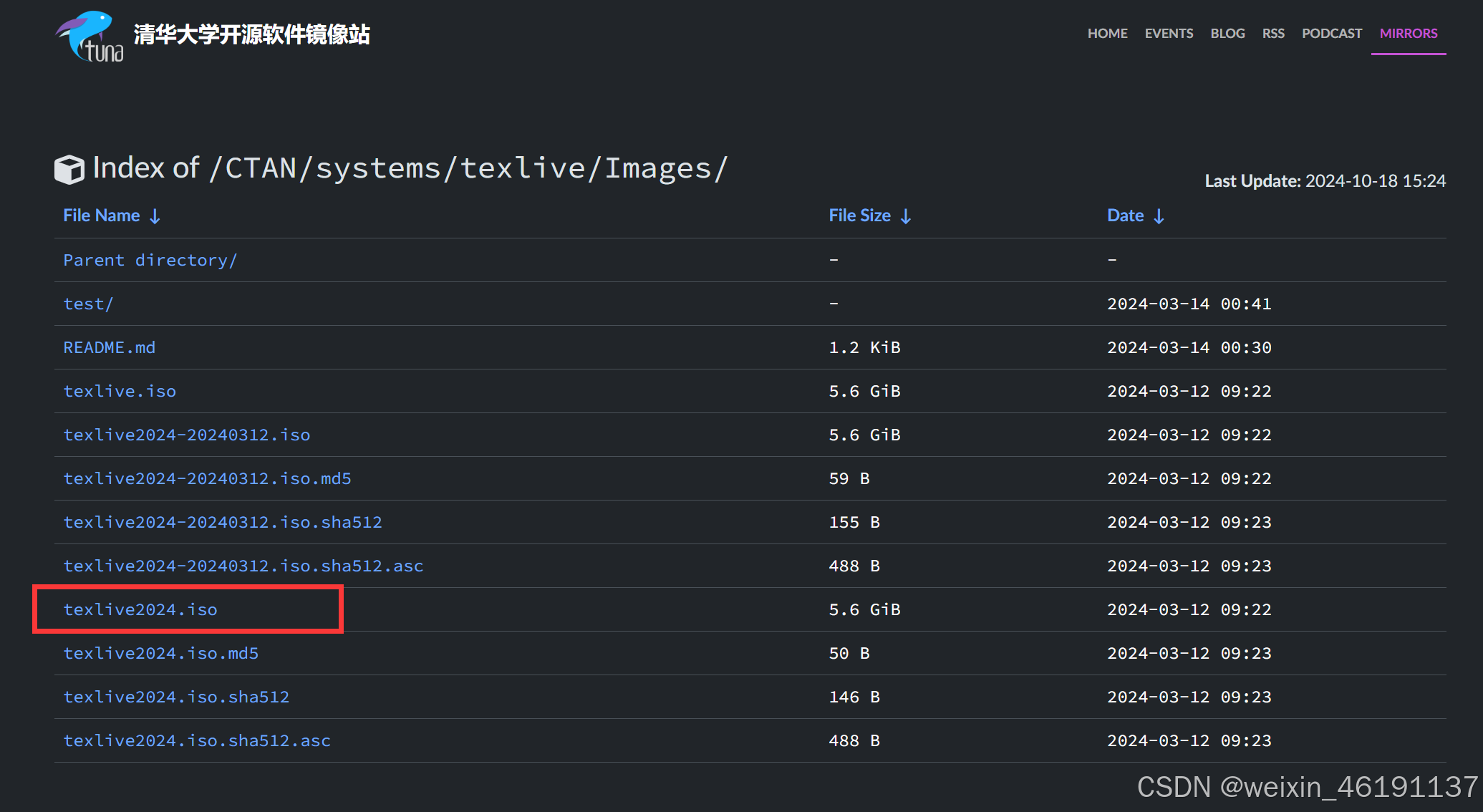Open texlive2024.iso.sha512 checksum file
Viewport: 1483px width, 812px height.
pyautogui.click(x=176, y=697)
